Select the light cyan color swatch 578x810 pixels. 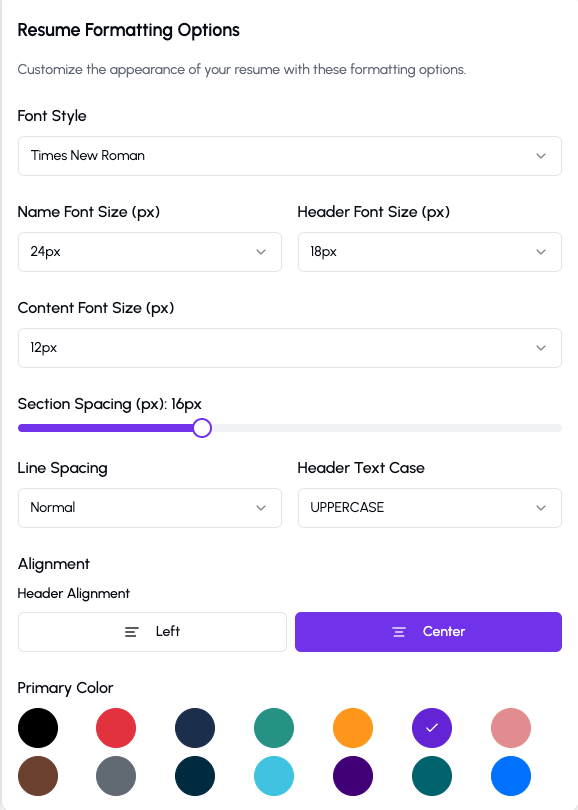[274, 776]
